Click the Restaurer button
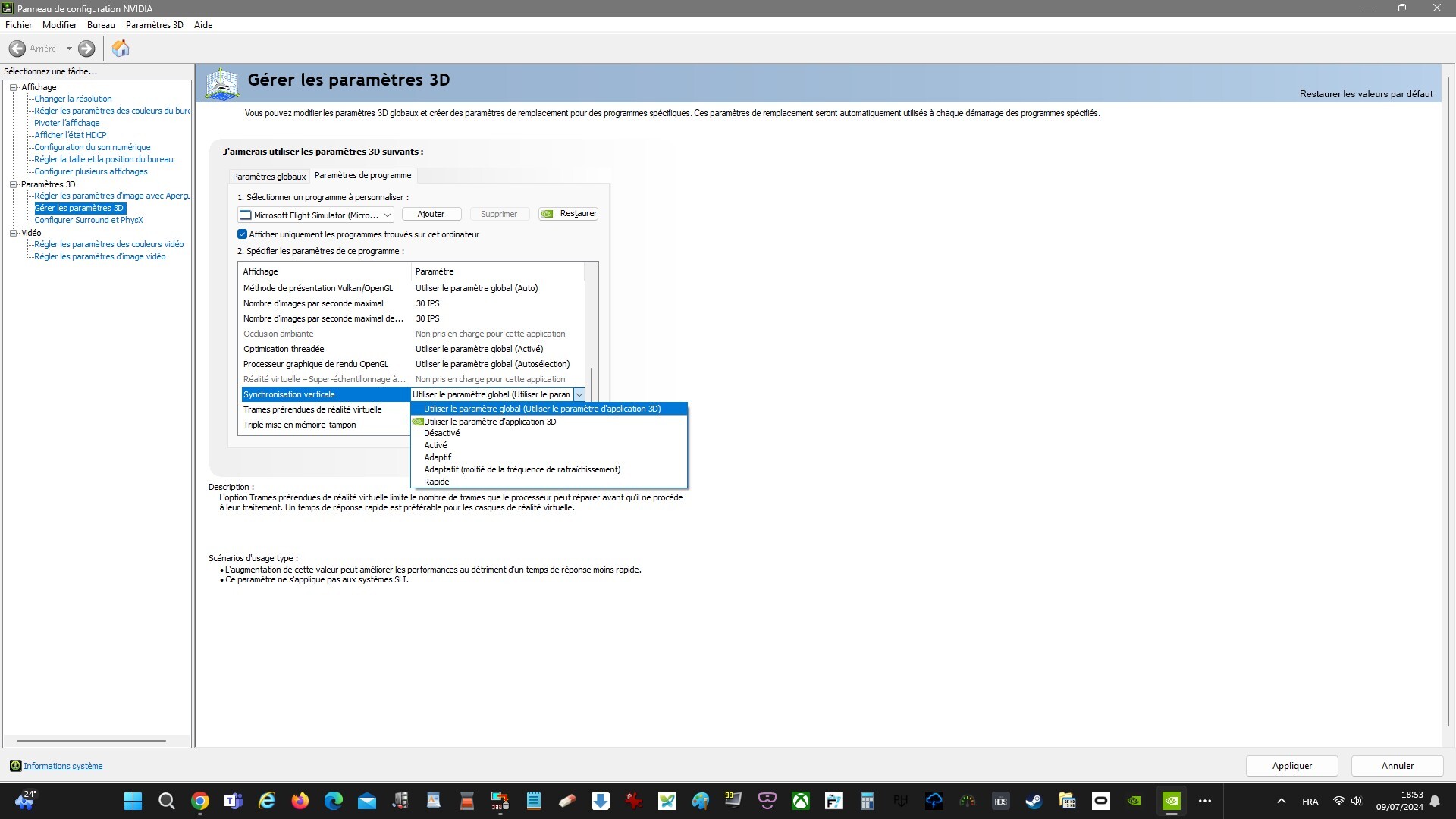This screenshot has width=1456, height=819. (x=569, y=214)
